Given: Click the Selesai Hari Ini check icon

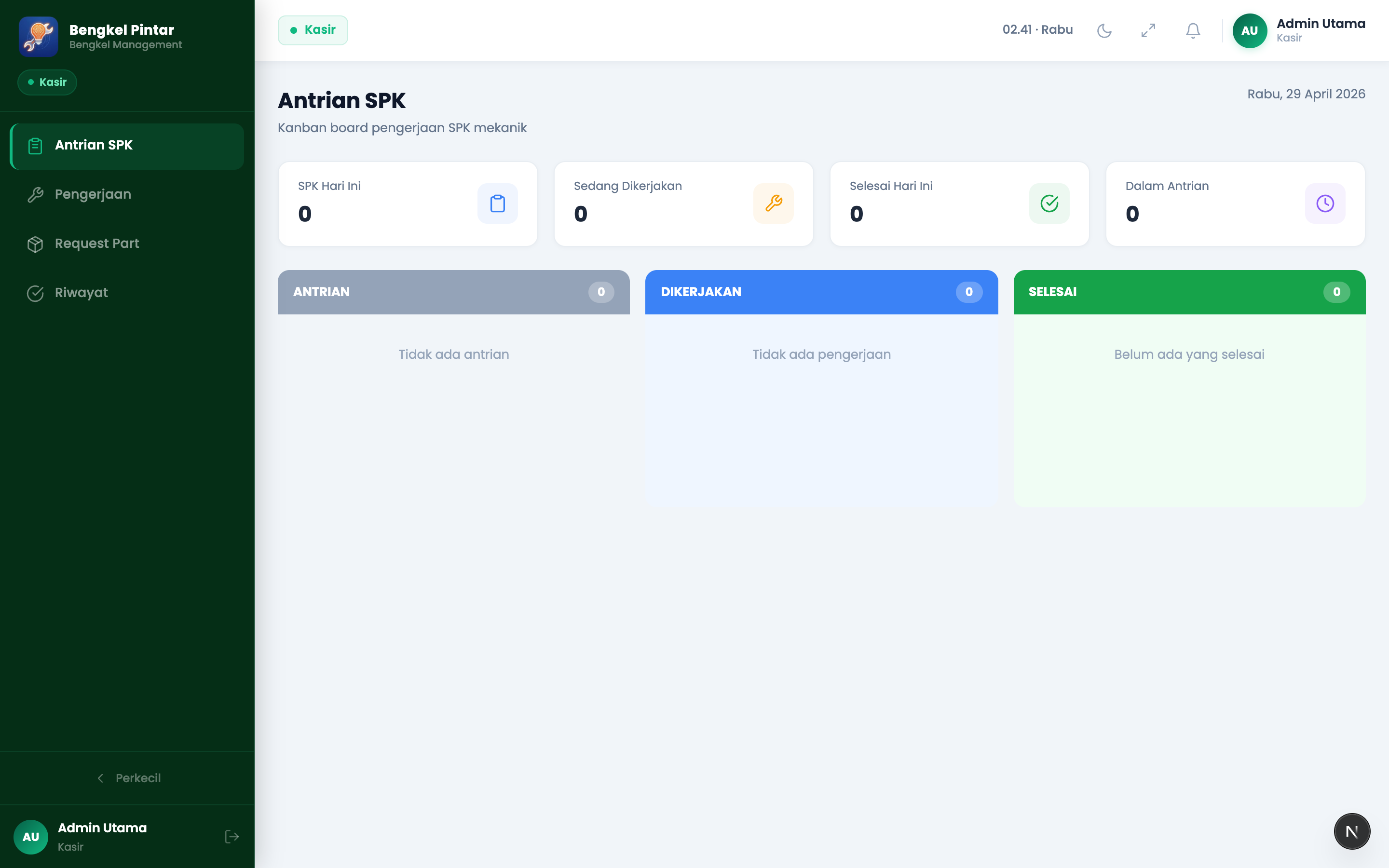Looking at the screenshot, I should point(1049,203).
